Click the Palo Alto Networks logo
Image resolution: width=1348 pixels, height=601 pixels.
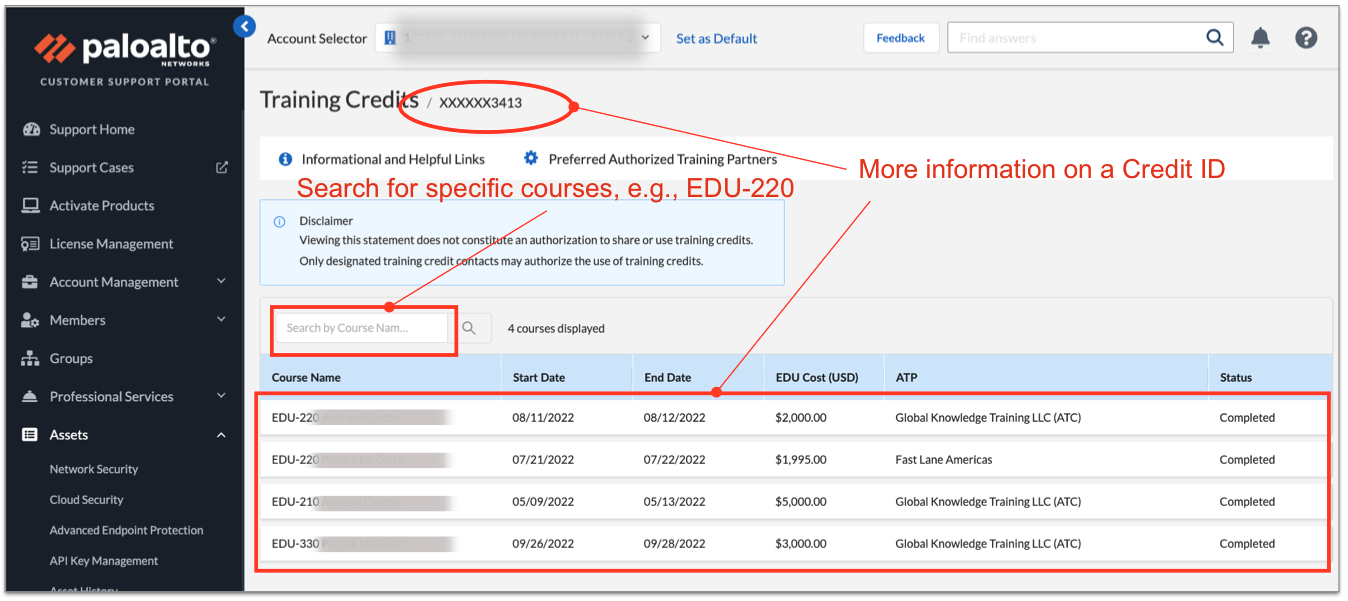[125, 48]
